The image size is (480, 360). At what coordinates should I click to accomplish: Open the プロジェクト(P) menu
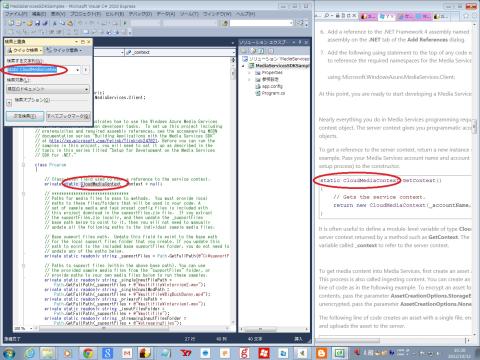[x=85, y=14]
